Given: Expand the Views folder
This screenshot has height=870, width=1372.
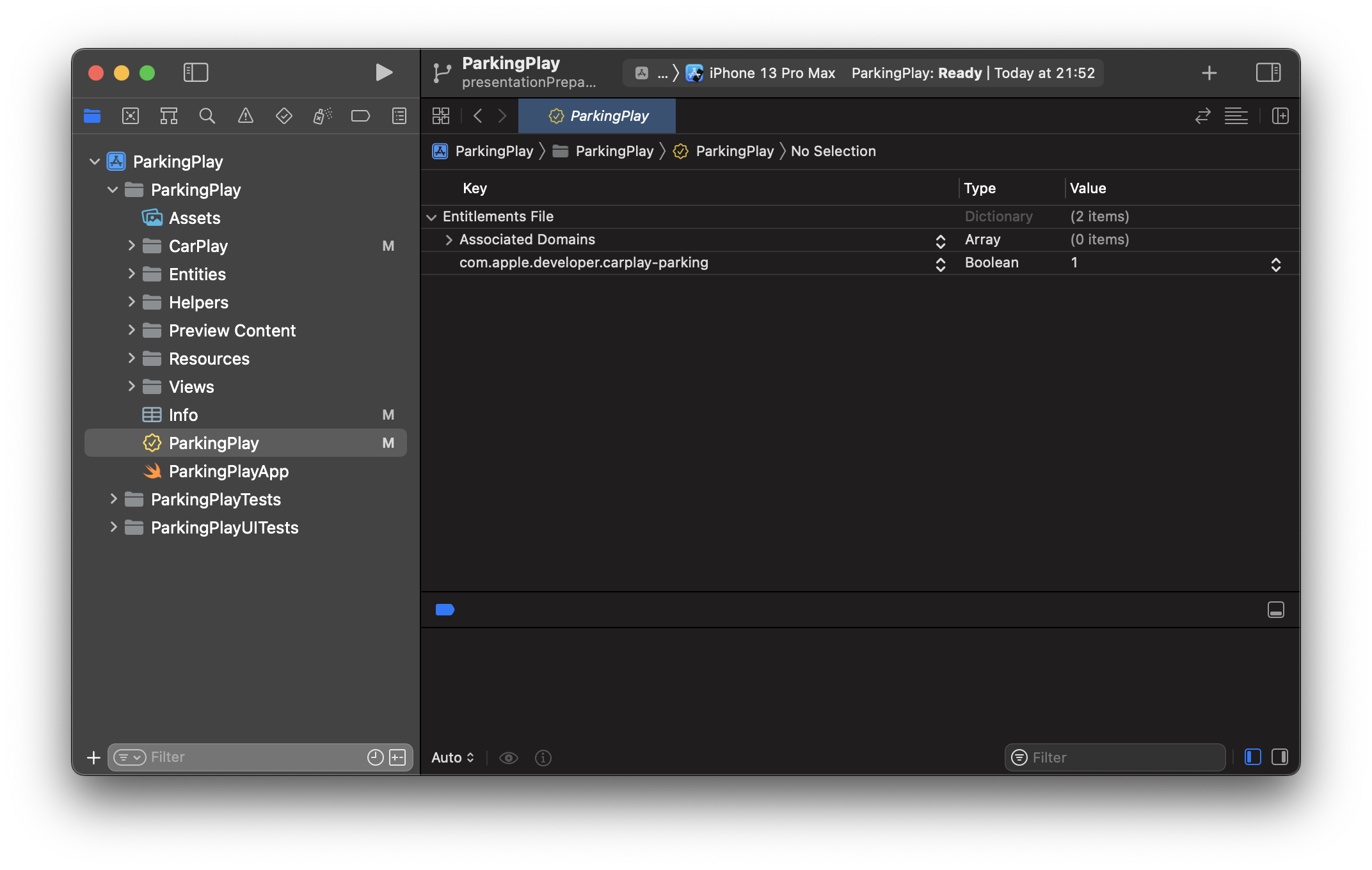Looking at the screenshot, I should tap(131, 386).
